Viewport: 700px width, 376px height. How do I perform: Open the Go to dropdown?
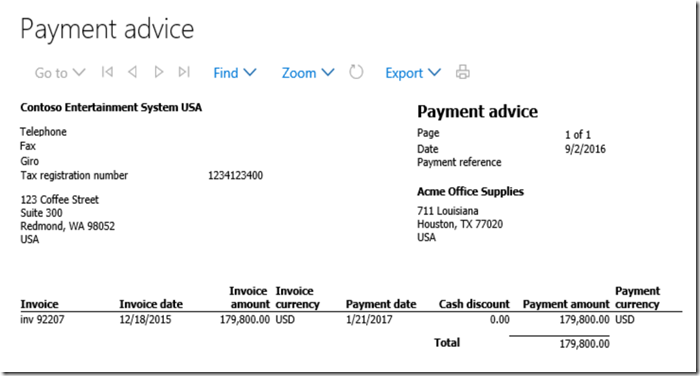pos(60,73)
